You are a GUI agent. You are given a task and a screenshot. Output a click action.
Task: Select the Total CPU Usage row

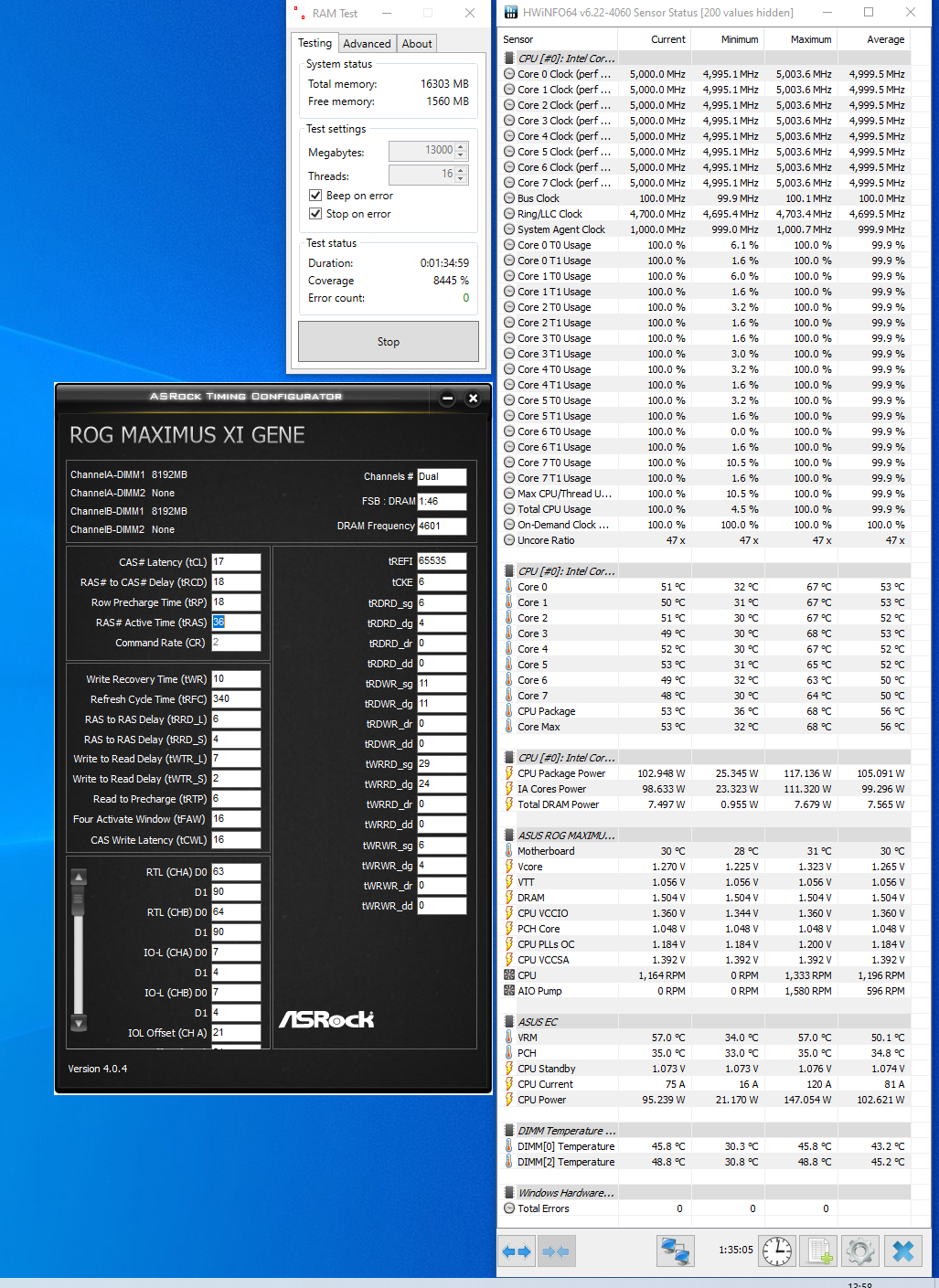coord(705,509)
